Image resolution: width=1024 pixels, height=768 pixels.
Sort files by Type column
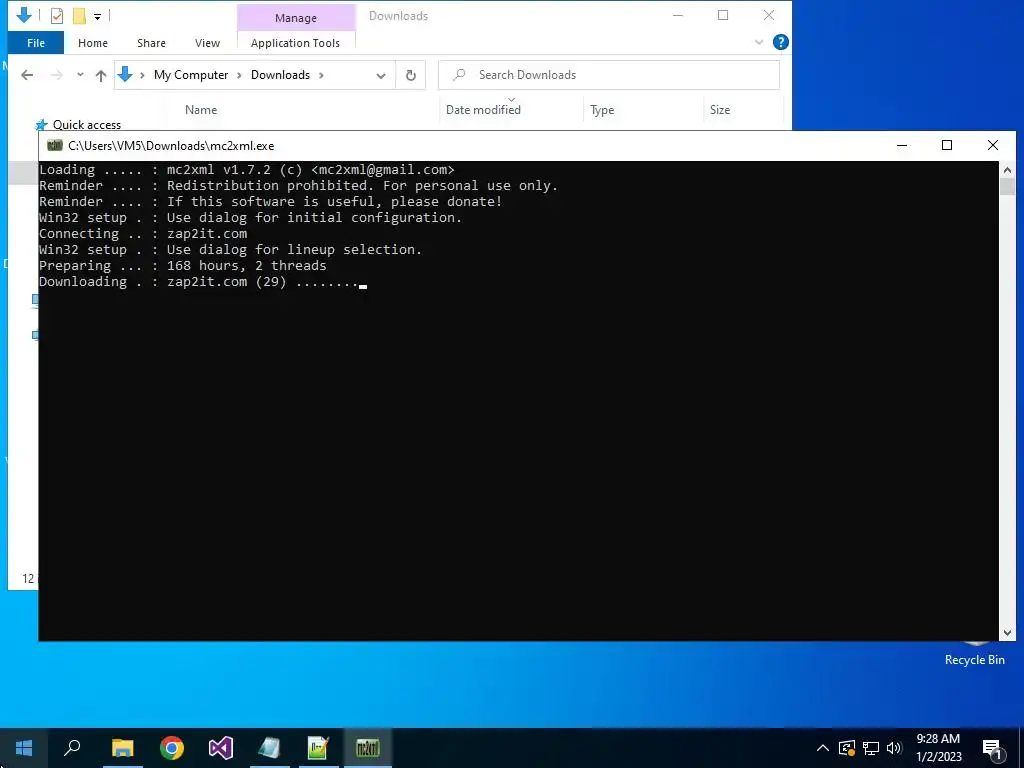pos(601,110)
